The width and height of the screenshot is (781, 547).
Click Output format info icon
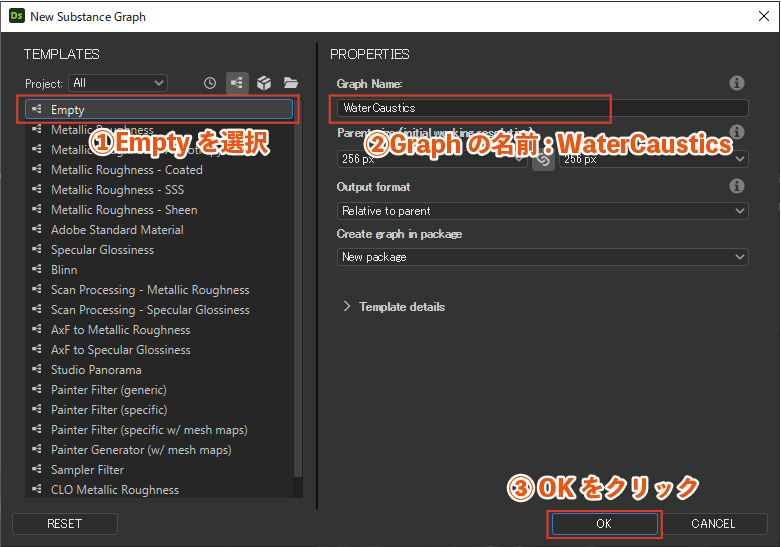click(737, 186)
